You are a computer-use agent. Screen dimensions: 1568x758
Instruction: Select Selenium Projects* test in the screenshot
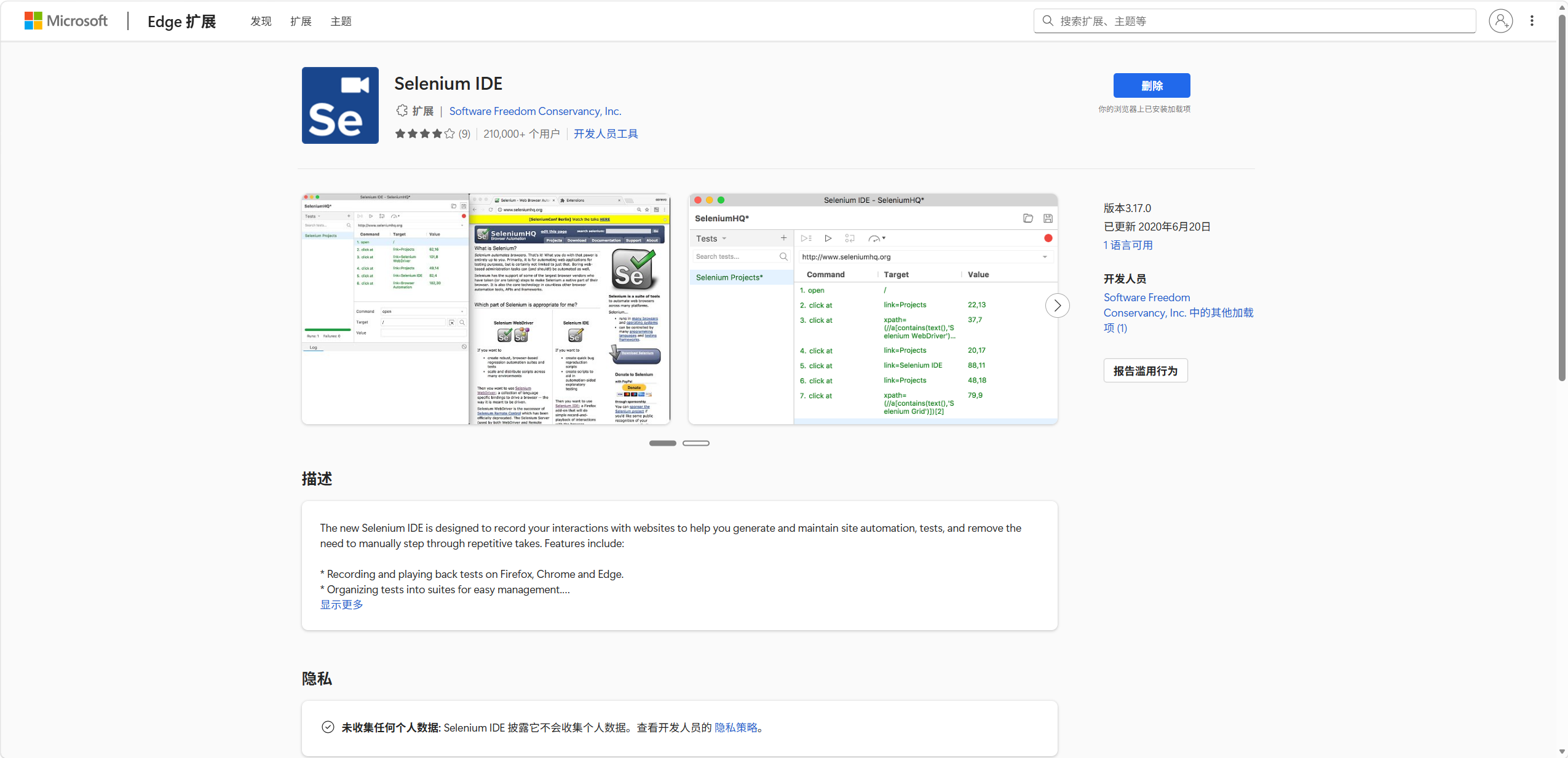coord(741,277)
